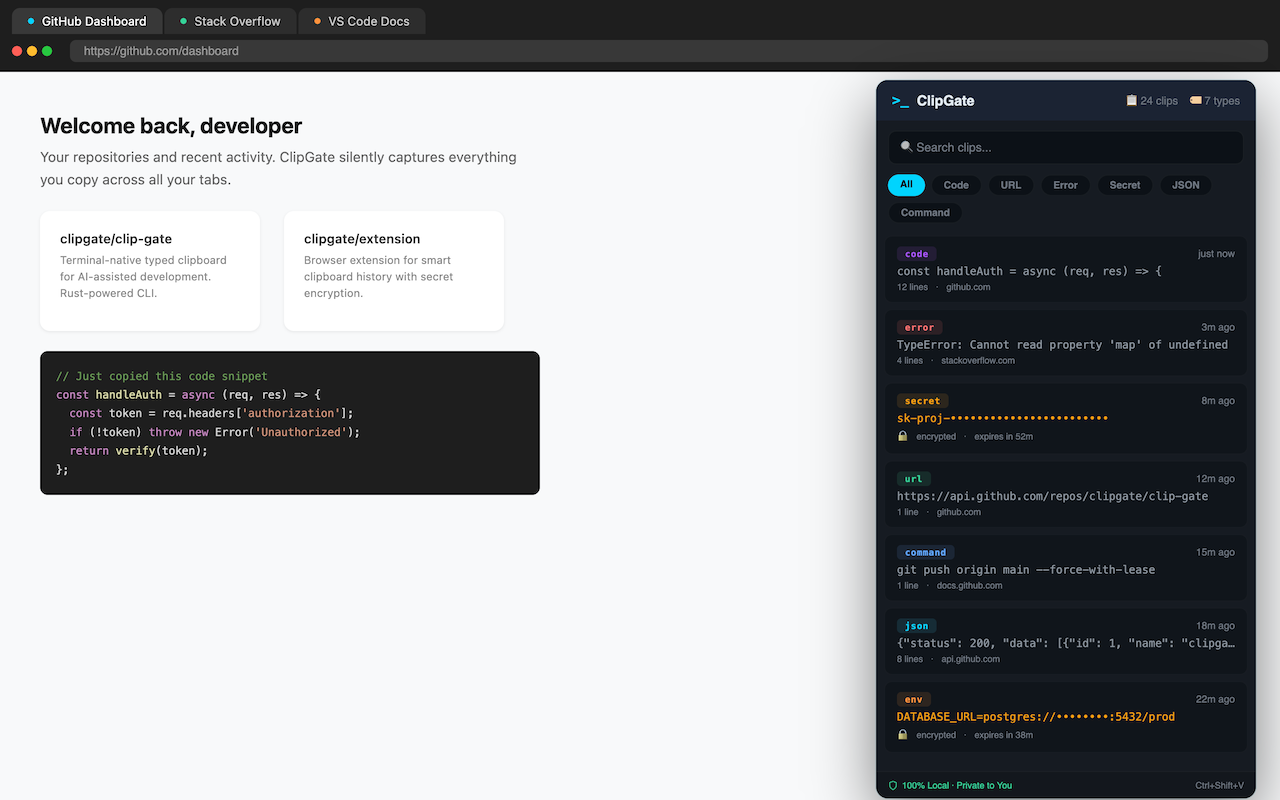Toggle the Code filter chip
This screenshot has height=800, width=1280.
click(x=956, y=184)
